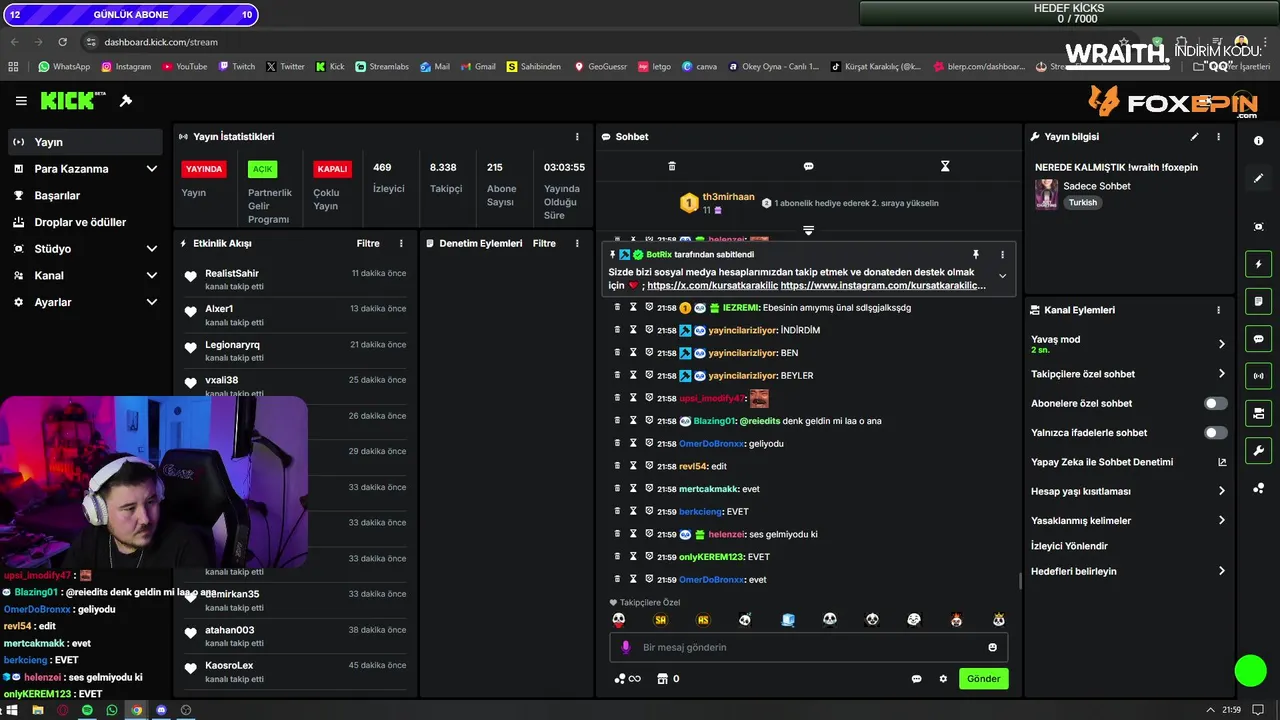
Task: Insert the SA emote
Action: click(661, 620)
